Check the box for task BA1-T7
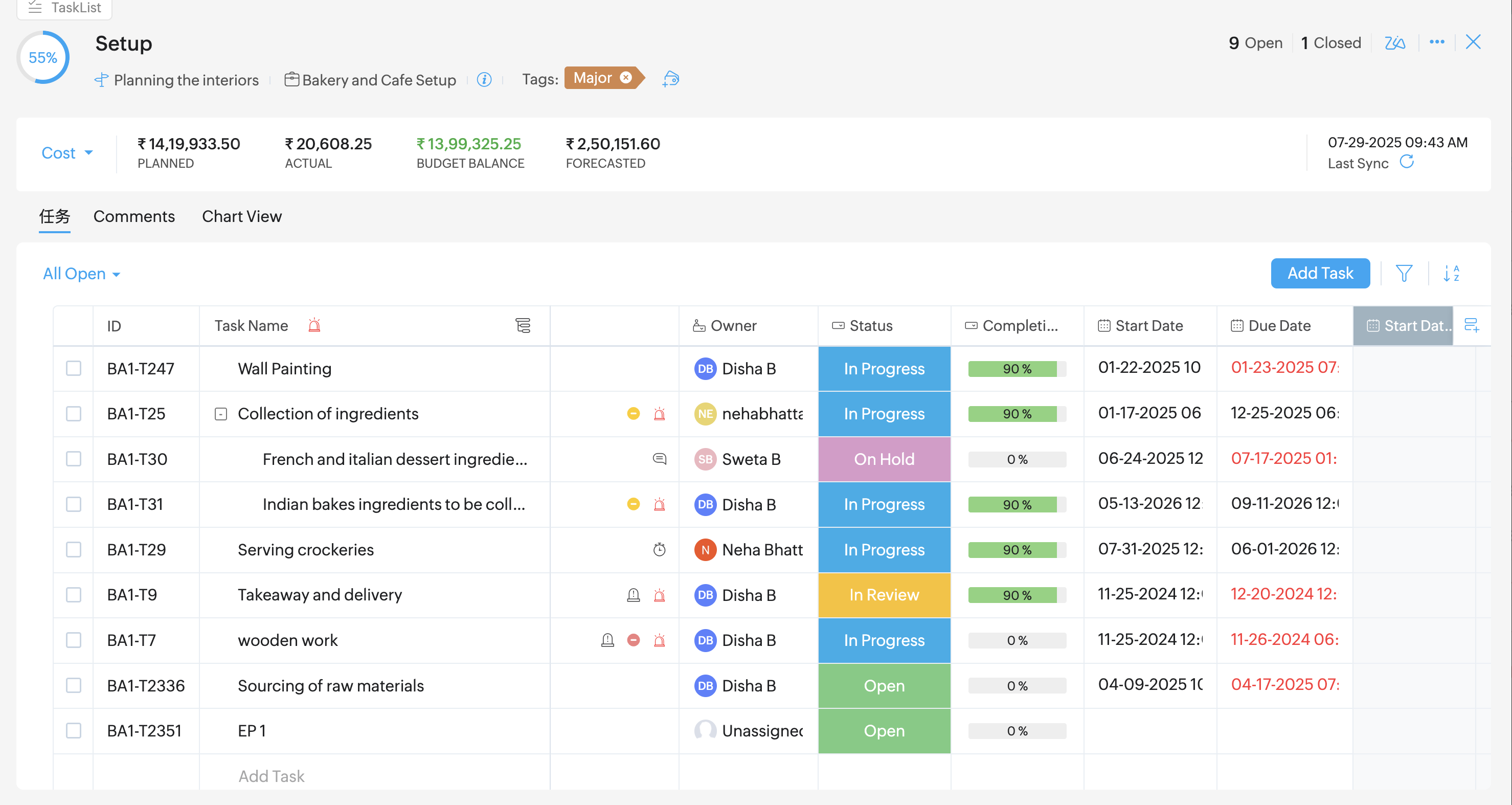 coord(73,640)
